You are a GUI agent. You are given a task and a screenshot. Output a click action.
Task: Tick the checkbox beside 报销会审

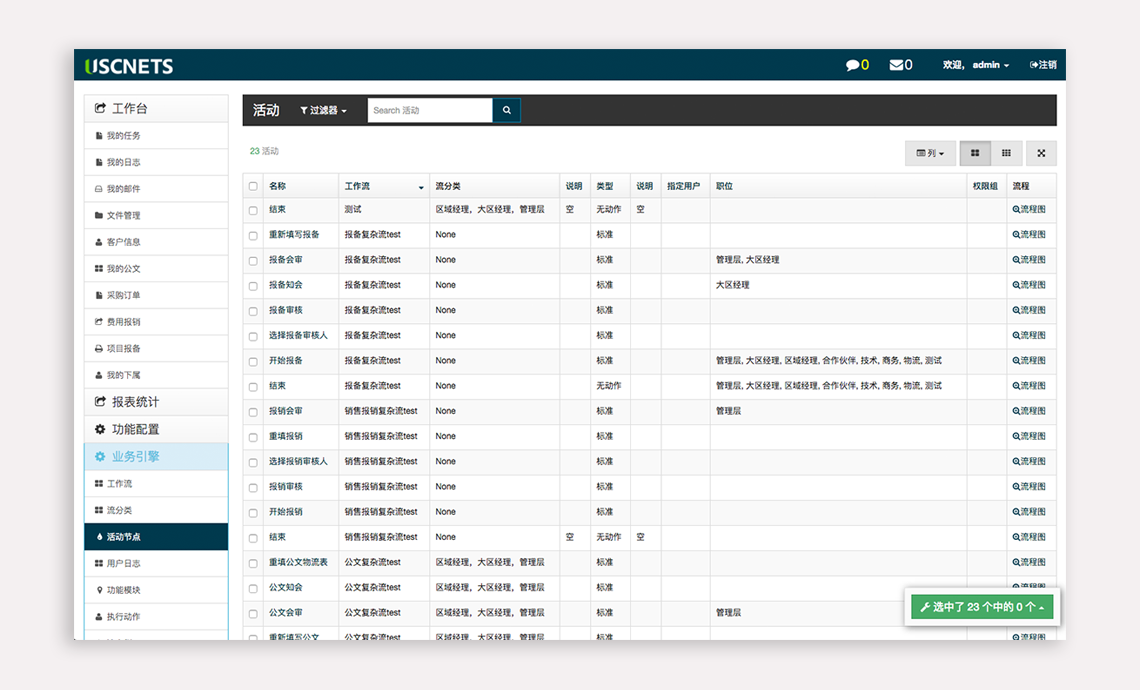tap(253, 411)
